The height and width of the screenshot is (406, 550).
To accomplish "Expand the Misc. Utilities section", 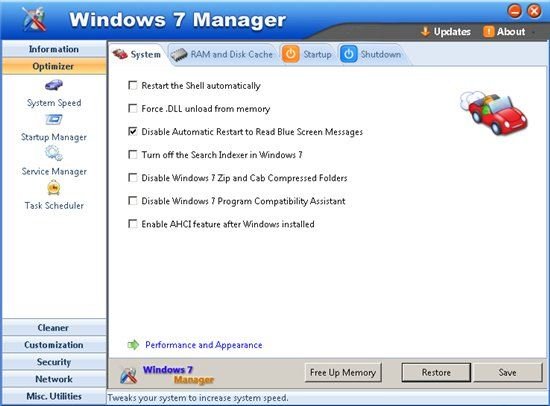I will point(54,396).
